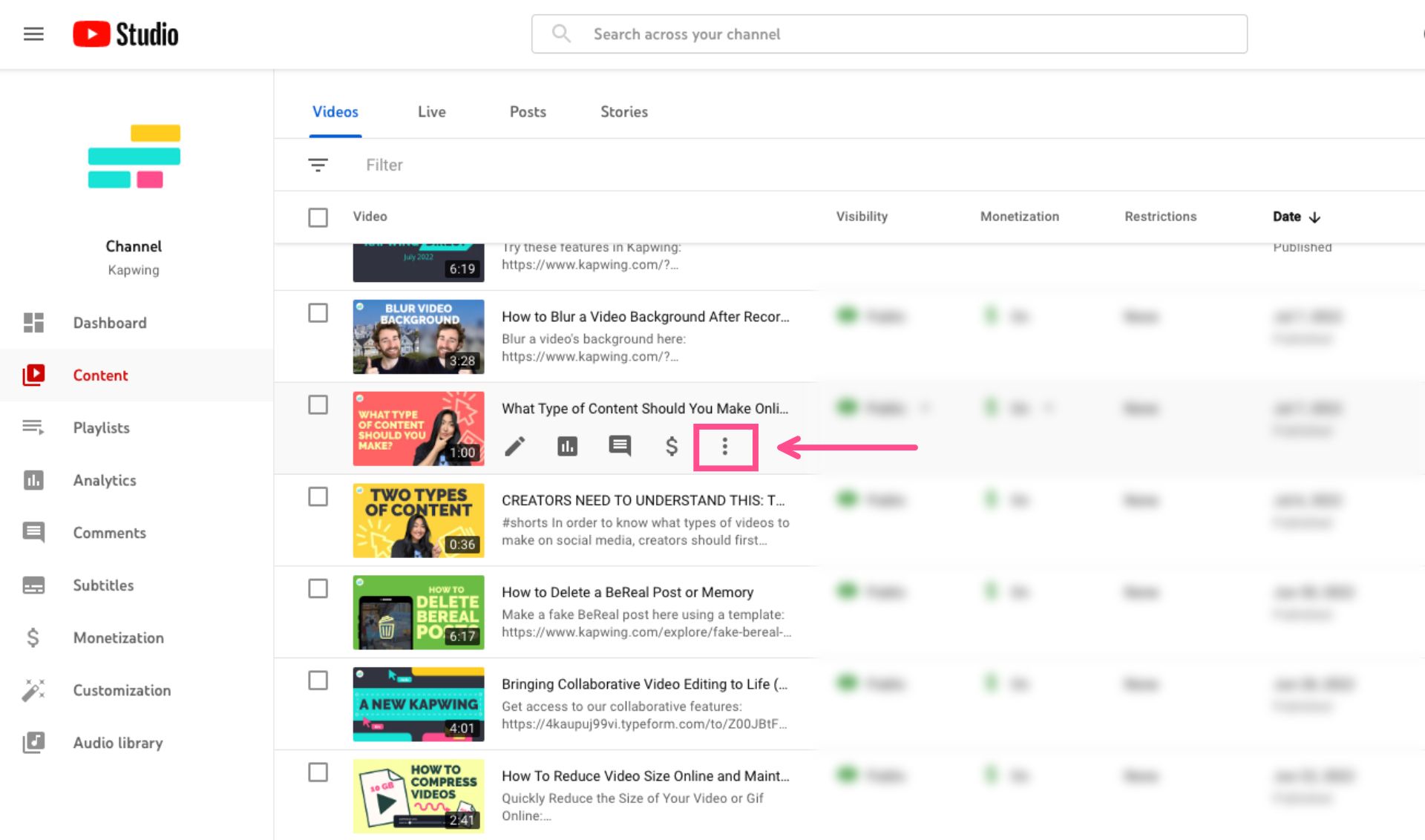Toggle the Date sort order arrow
This screenshot has height=840, width=1425.
tap(1316, 217)
